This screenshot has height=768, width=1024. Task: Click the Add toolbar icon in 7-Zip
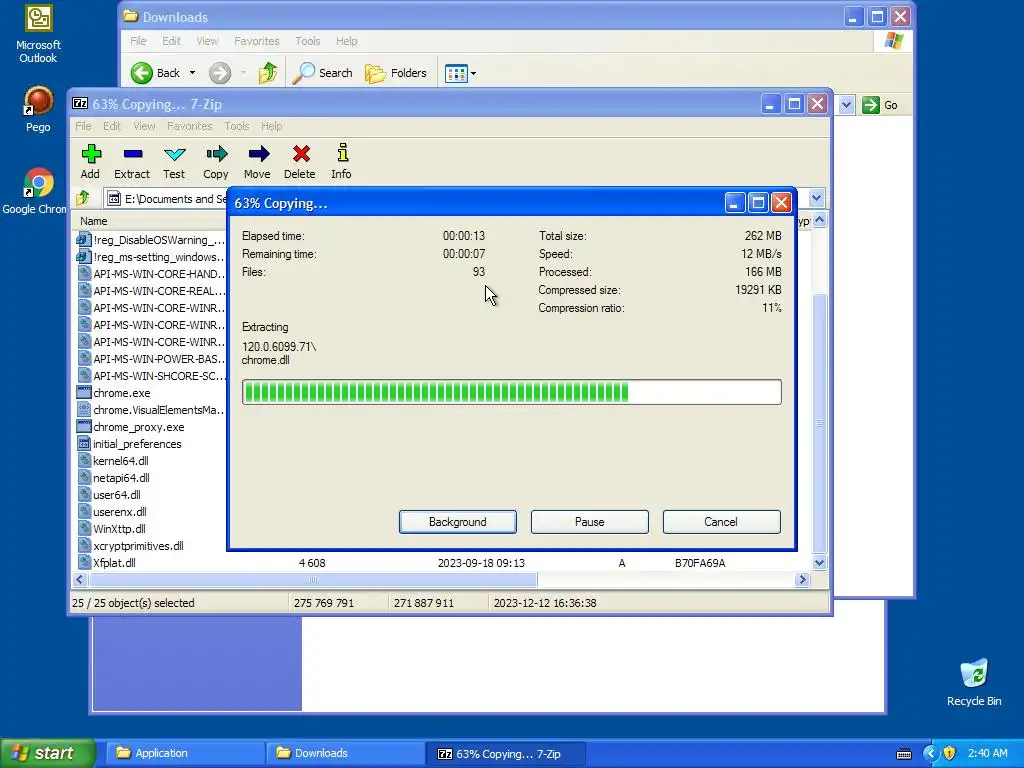(x=91, y=161)
